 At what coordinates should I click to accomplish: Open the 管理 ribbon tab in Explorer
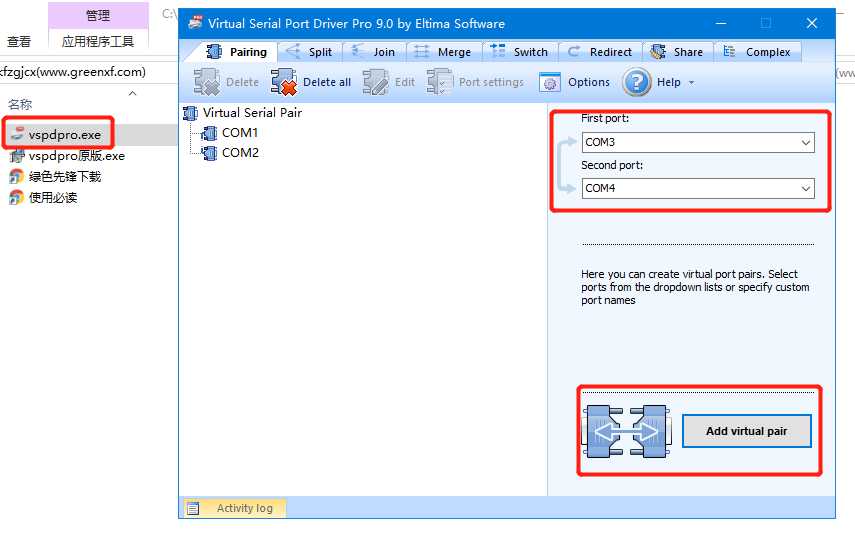[x=98, y=15]
